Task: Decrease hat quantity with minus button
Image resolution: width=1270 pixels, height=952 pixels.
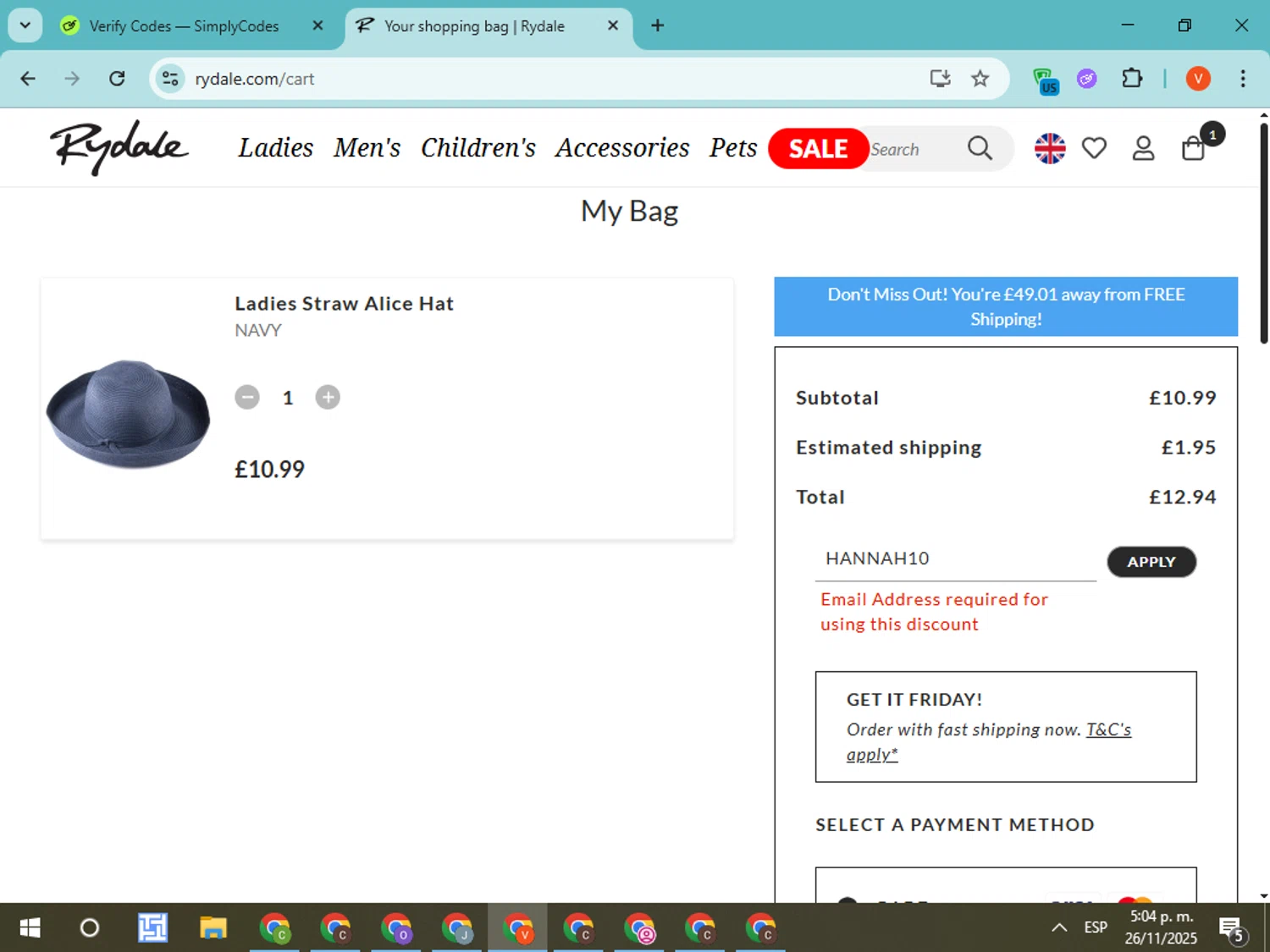Action: pyautogui.click(x=247, y=397)
